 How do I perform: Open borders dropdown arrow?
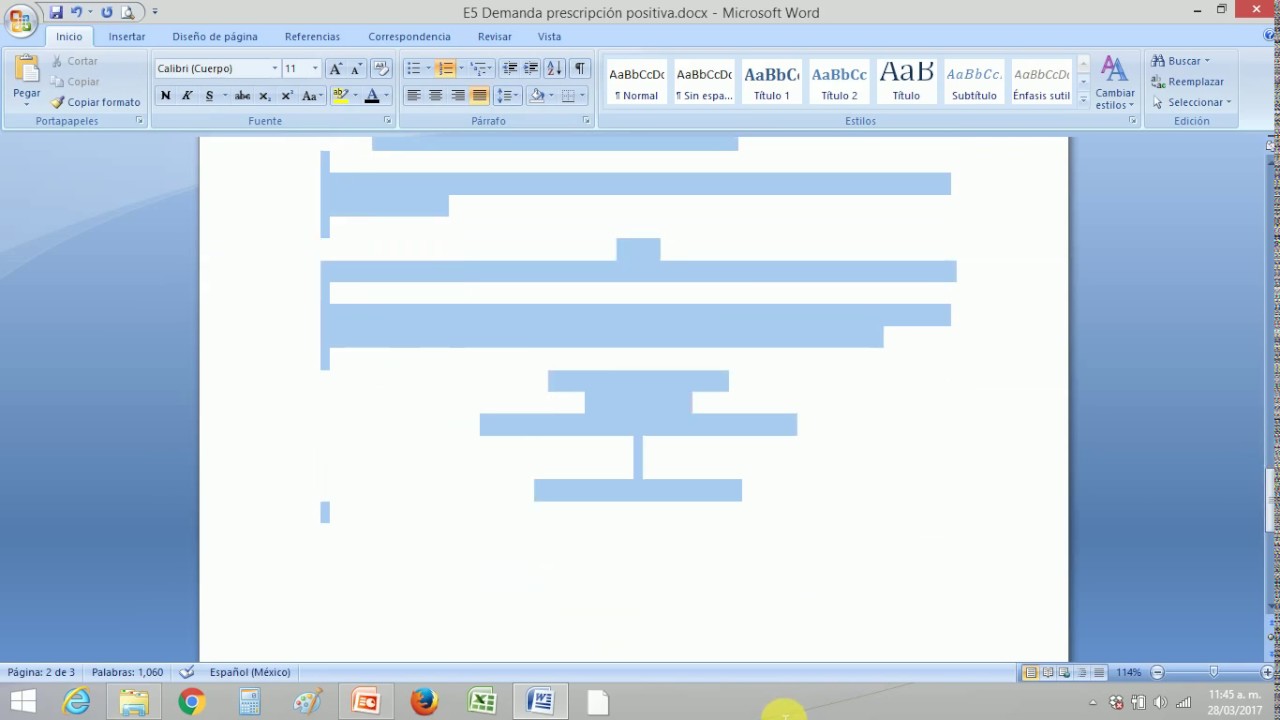(x=582, y=96)
